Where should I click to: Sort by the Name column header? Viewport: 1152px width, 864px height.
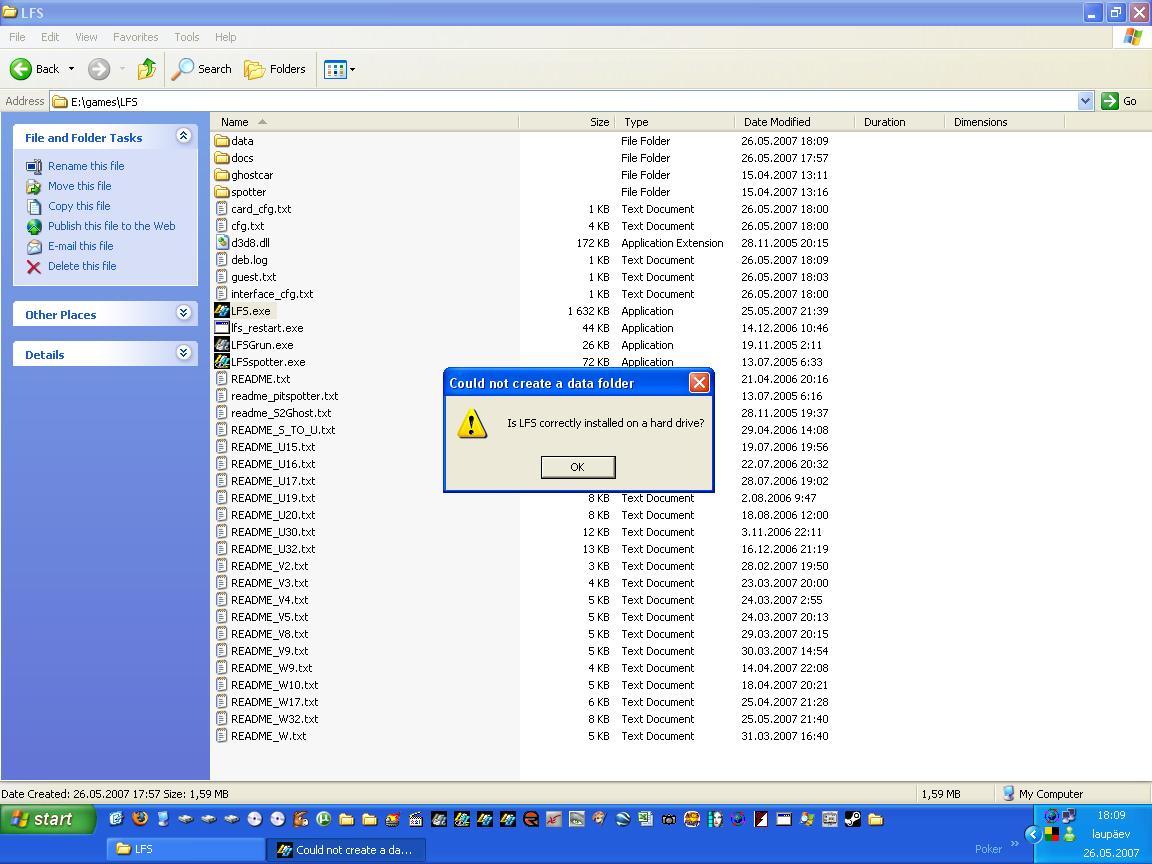click(x=364, y=122)
